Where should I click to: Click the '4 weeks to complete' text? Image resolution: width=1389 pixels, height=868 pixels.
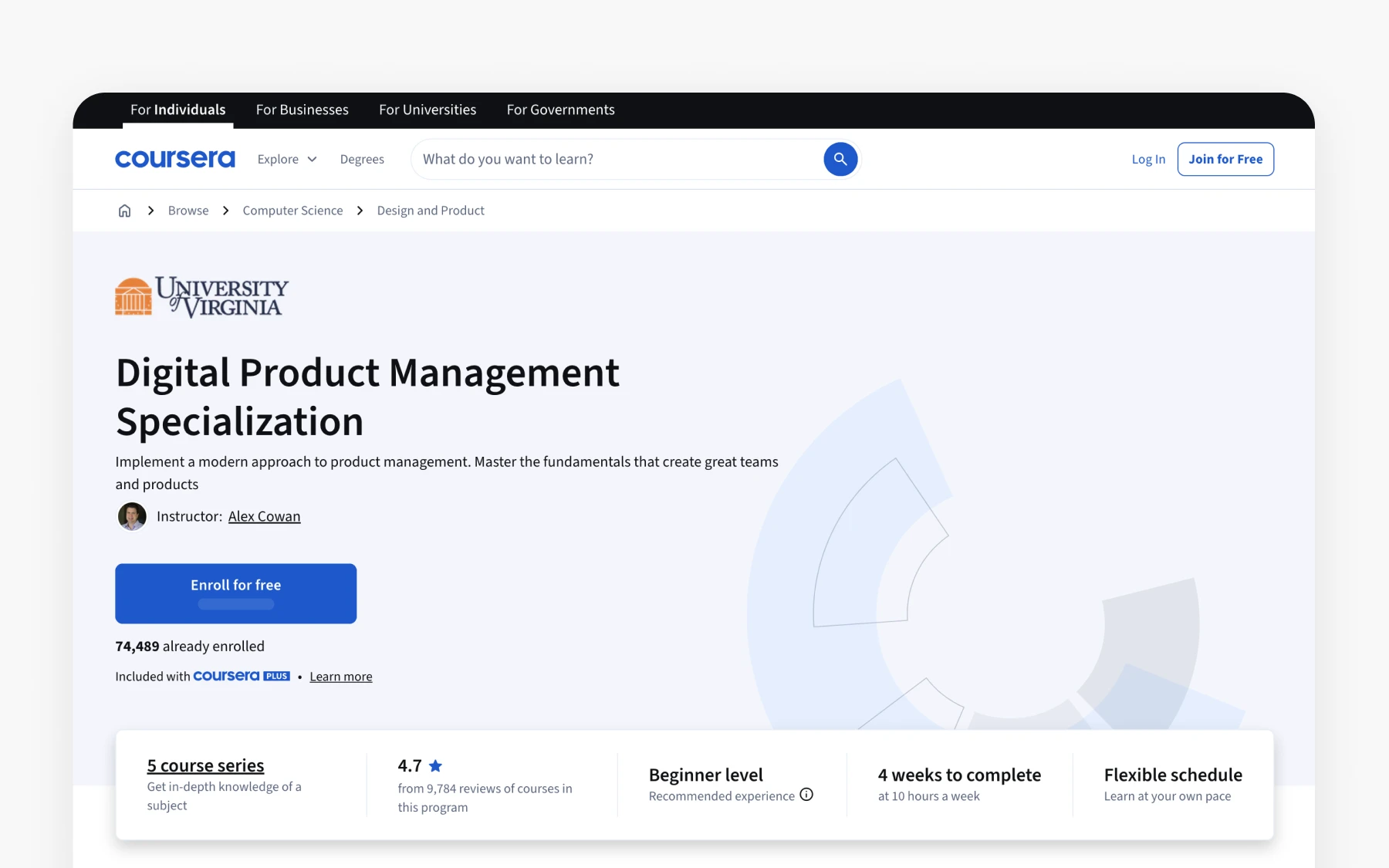[959, 775]
